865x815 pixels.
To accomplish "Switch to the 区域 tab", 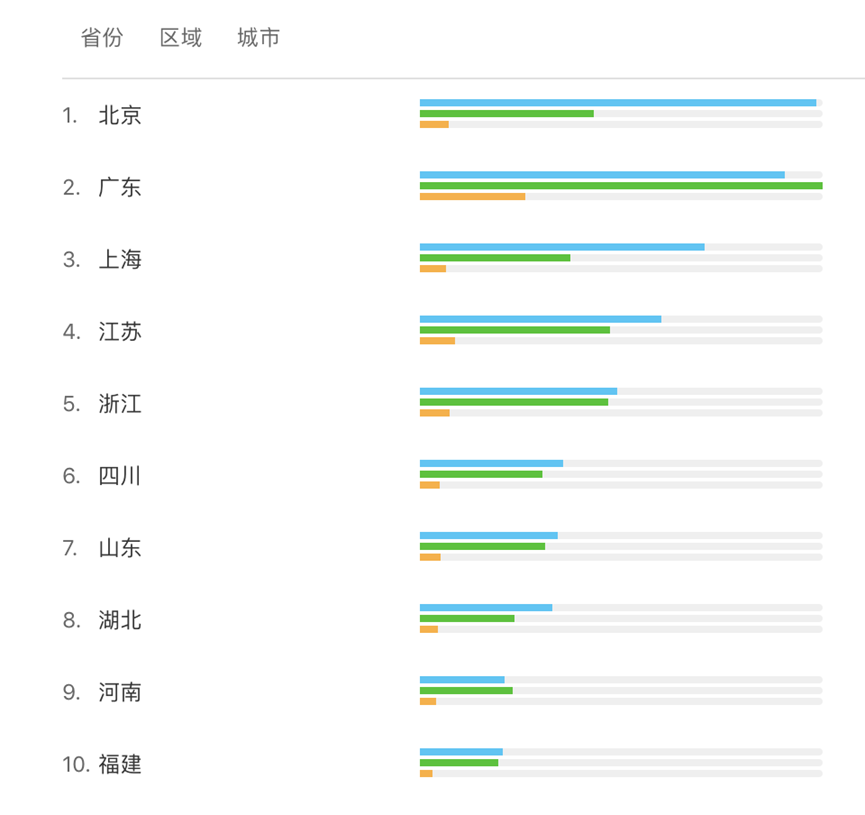I will pos(180,38).
